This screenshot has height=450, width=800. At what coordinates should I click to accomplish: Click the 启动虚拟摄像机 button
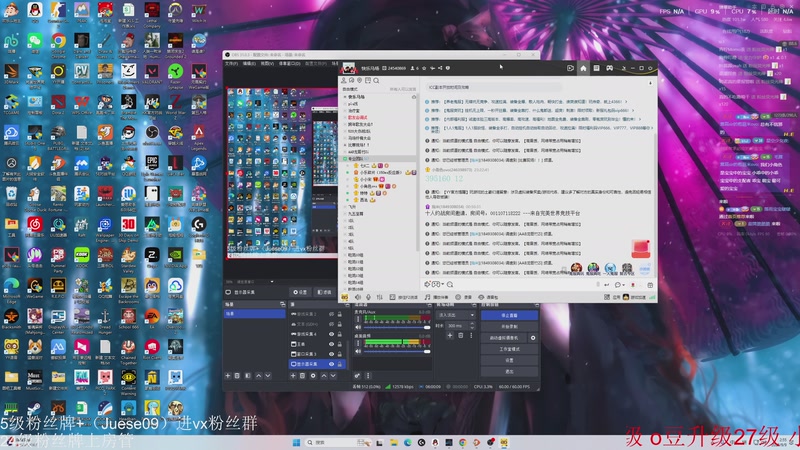tap(504, 338)
